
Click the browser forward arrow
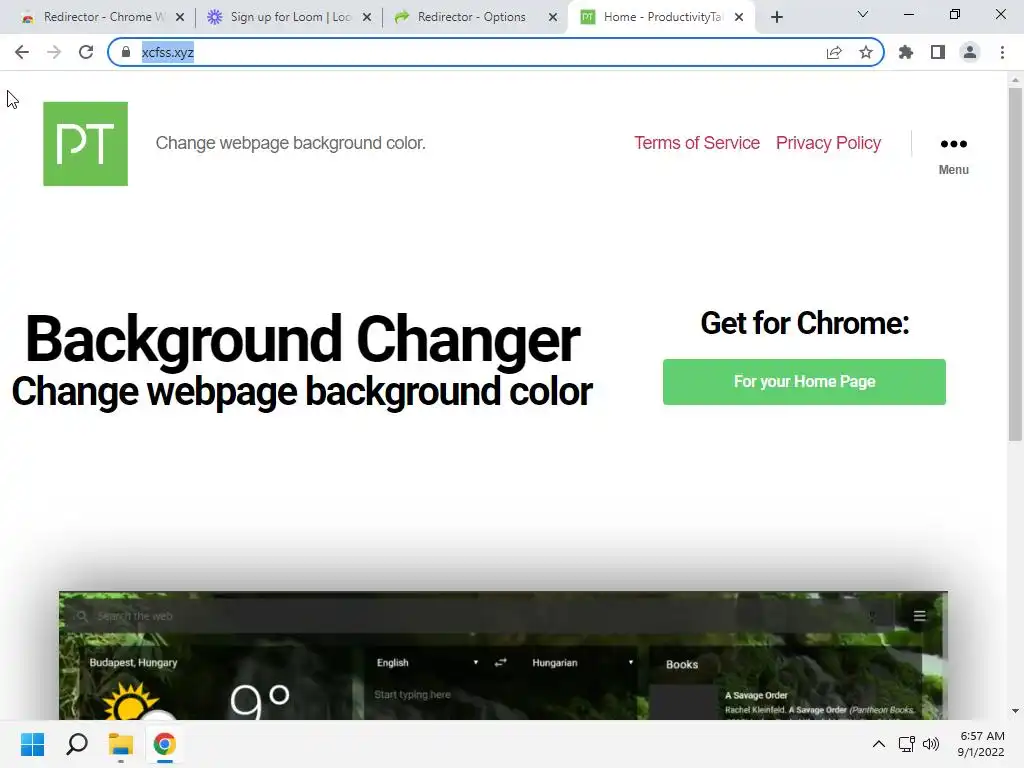click(x=54, y=52)
